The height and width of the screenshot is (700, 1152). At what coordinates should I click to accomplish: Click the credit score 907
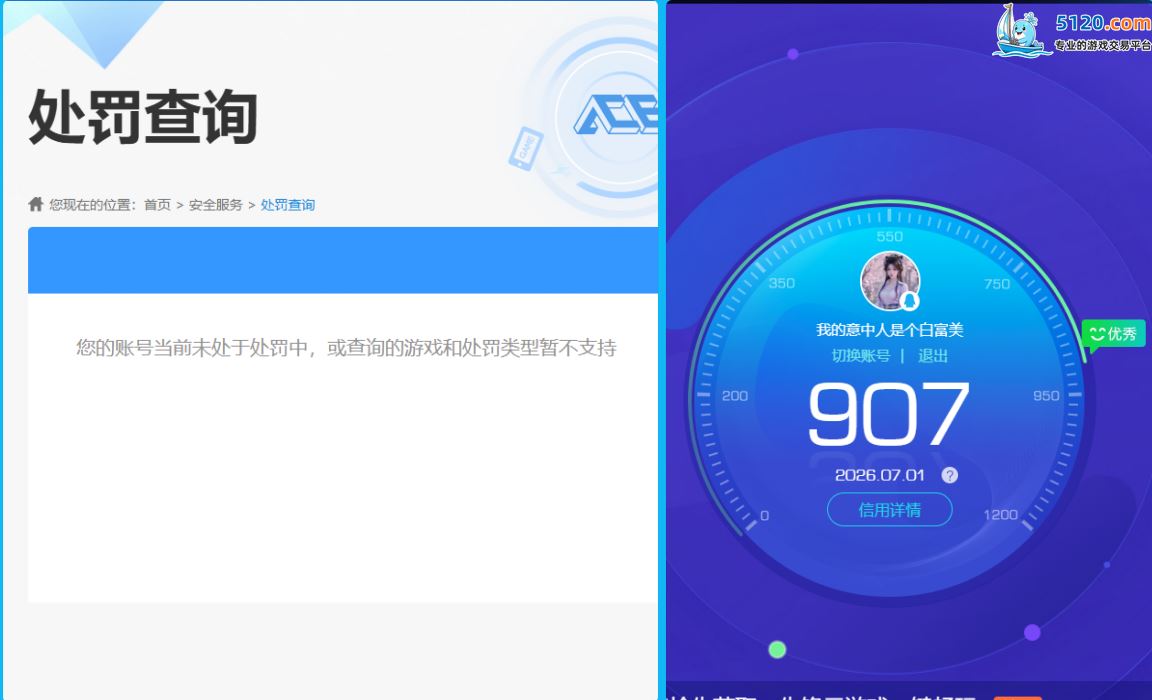pyautogui.click(x=888, y=414)
